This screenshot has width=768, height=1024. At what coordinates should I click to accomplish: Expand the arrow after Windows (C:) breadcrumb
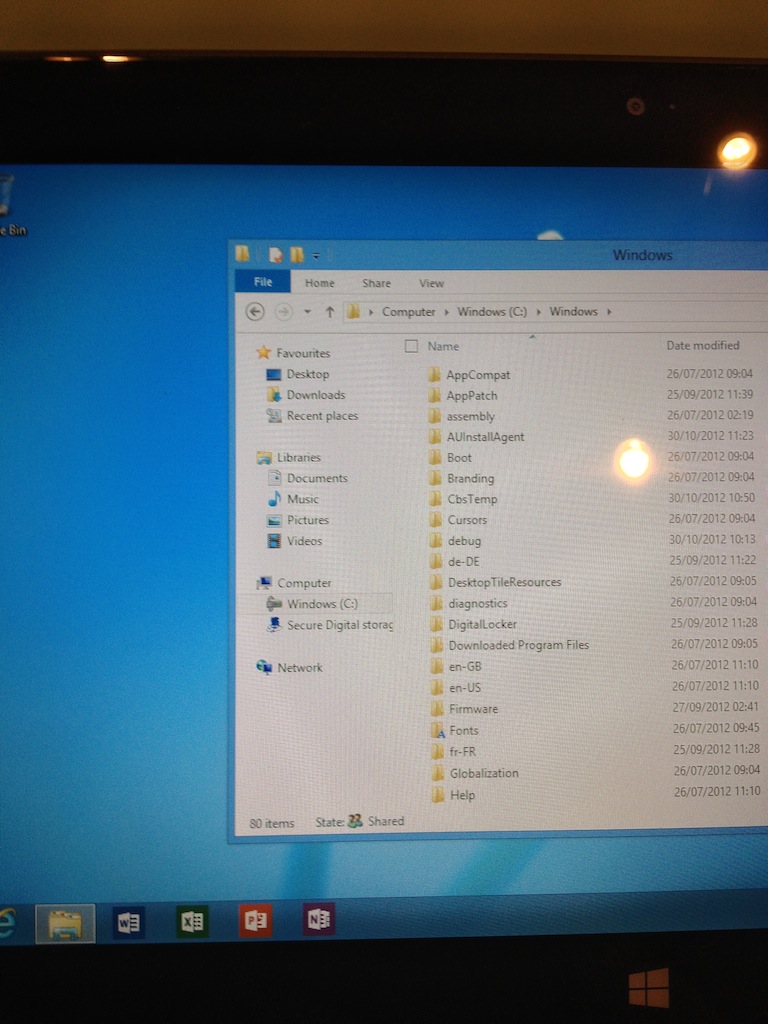[x=539, y=312]
